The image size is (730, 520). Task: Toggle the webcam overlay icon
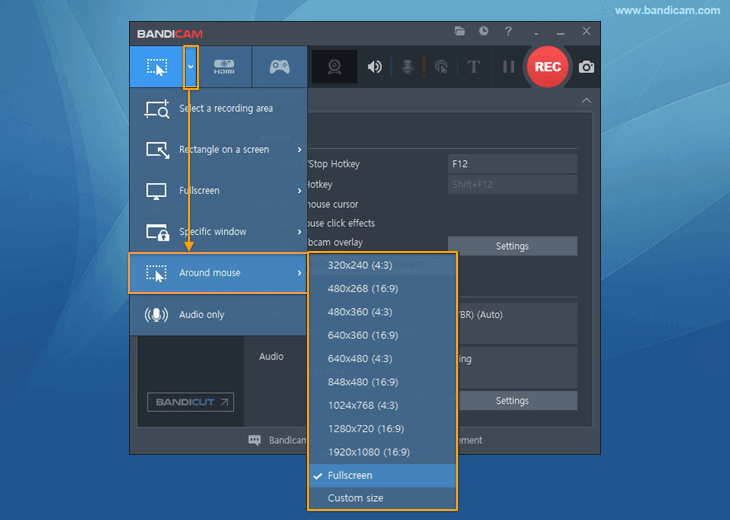click(334, 67)
